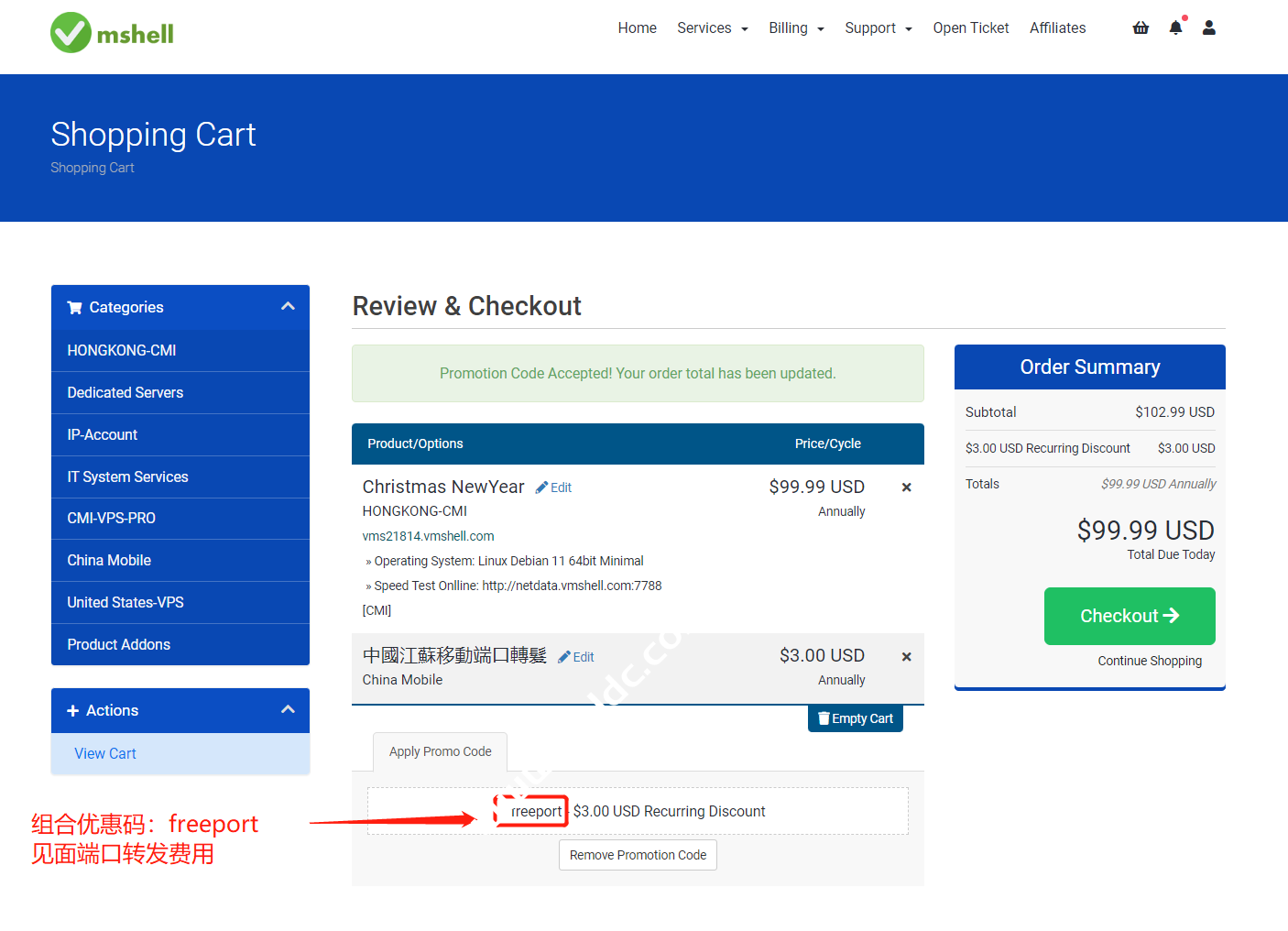The width and height of the screenshot is (1288, 931).
Task: Select the Apply Promo Code tab
Action: [440, 751]
